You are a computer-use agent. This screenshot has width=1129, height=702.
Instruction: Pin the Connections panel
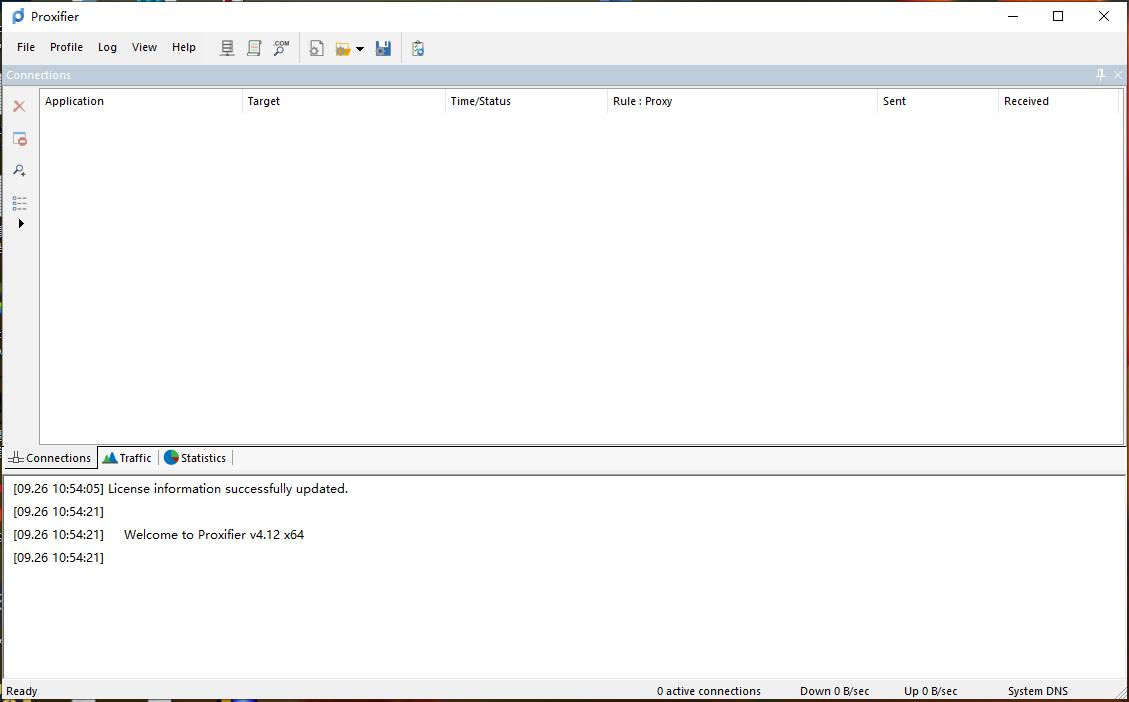1100,75
